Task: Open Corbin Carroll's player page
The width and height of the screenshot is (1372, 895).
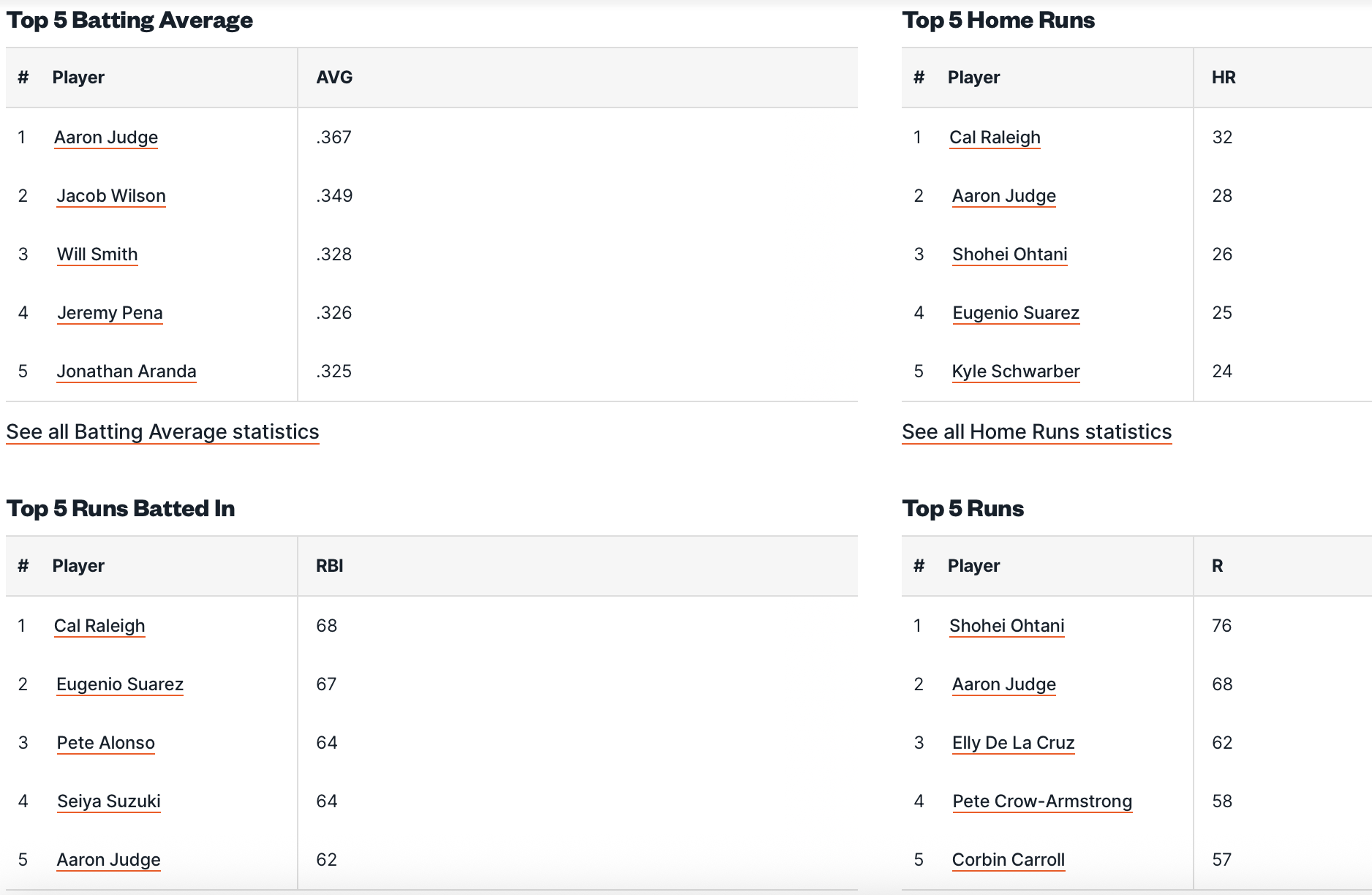Action: (1008, 860)
